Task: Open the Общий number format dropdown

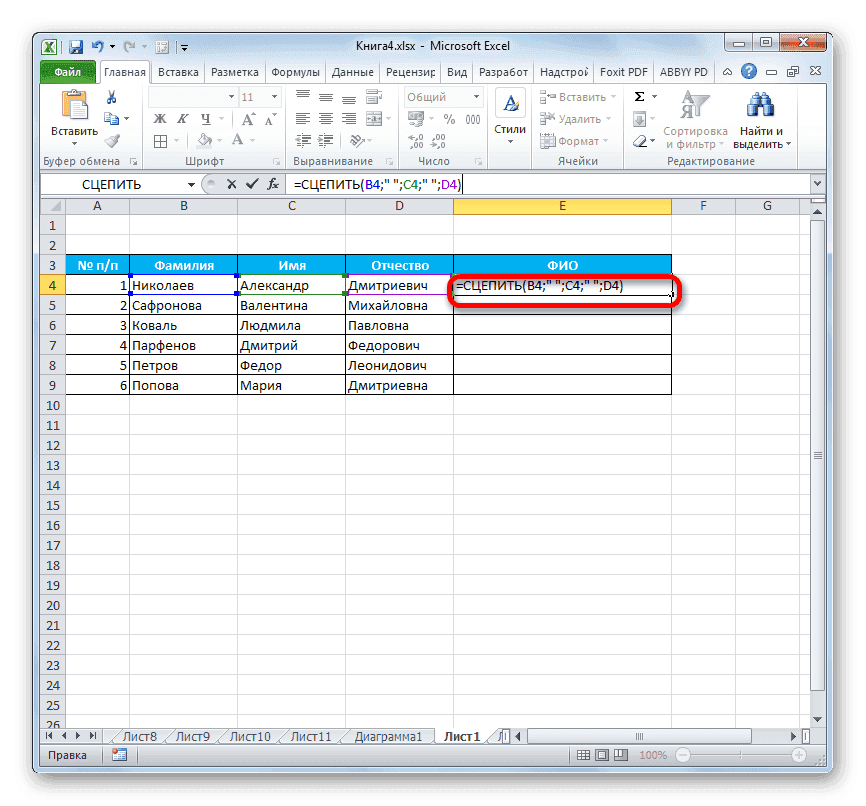Action: 477,97
